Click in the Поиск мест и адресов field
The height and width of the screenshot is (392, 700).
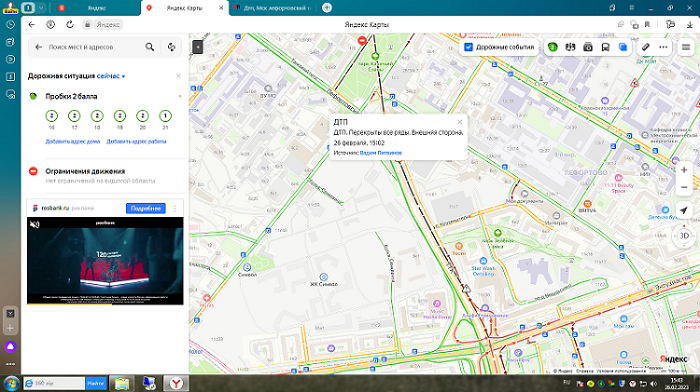click(94, 47)
